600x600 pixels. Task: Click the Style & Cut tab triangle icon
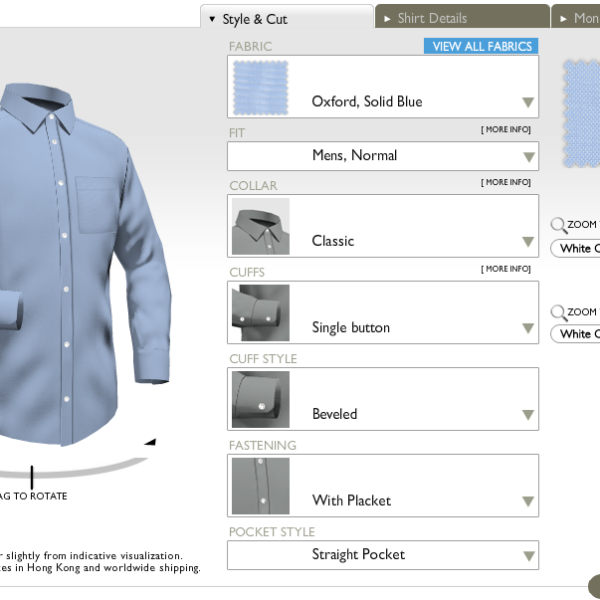(x=212, y=19)
